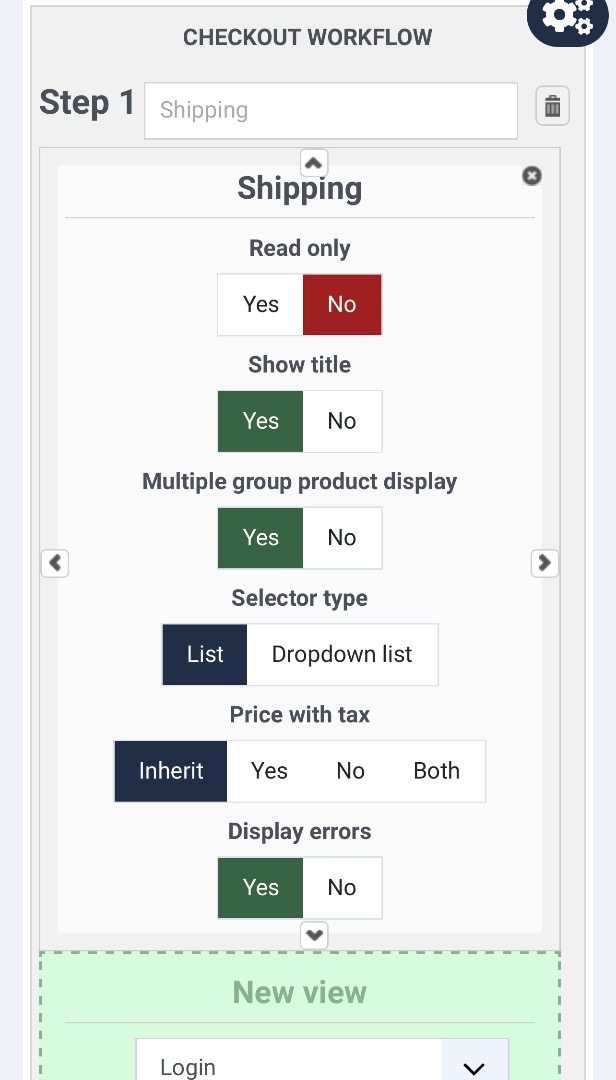Delete Step 1 with trash icon

point(553,106)
